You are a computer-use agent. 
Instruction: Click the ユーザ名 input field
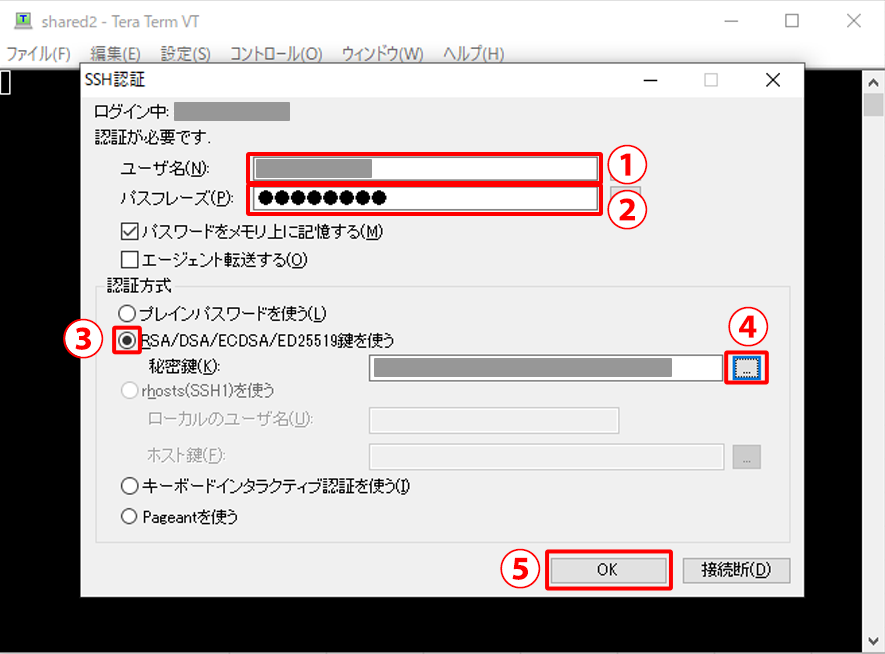[426, 168]
